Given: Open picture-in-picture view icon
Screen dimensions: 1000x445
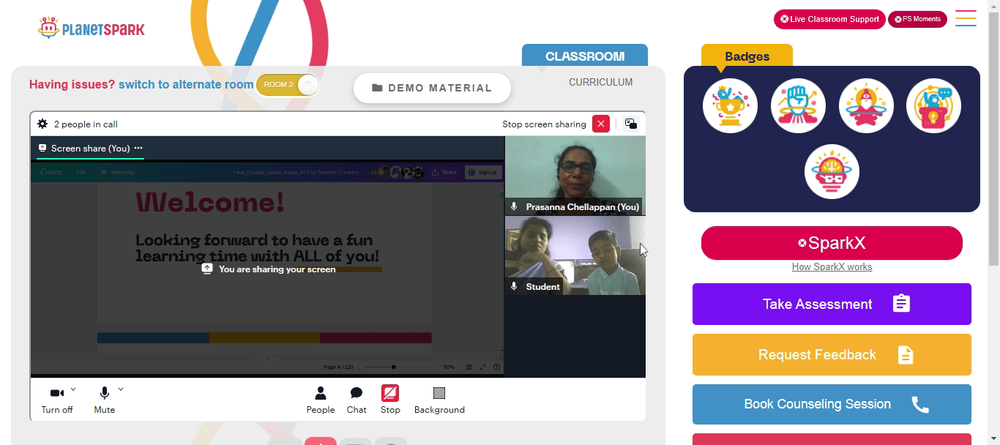Looking at the screenshot, I should pos(631,124).
